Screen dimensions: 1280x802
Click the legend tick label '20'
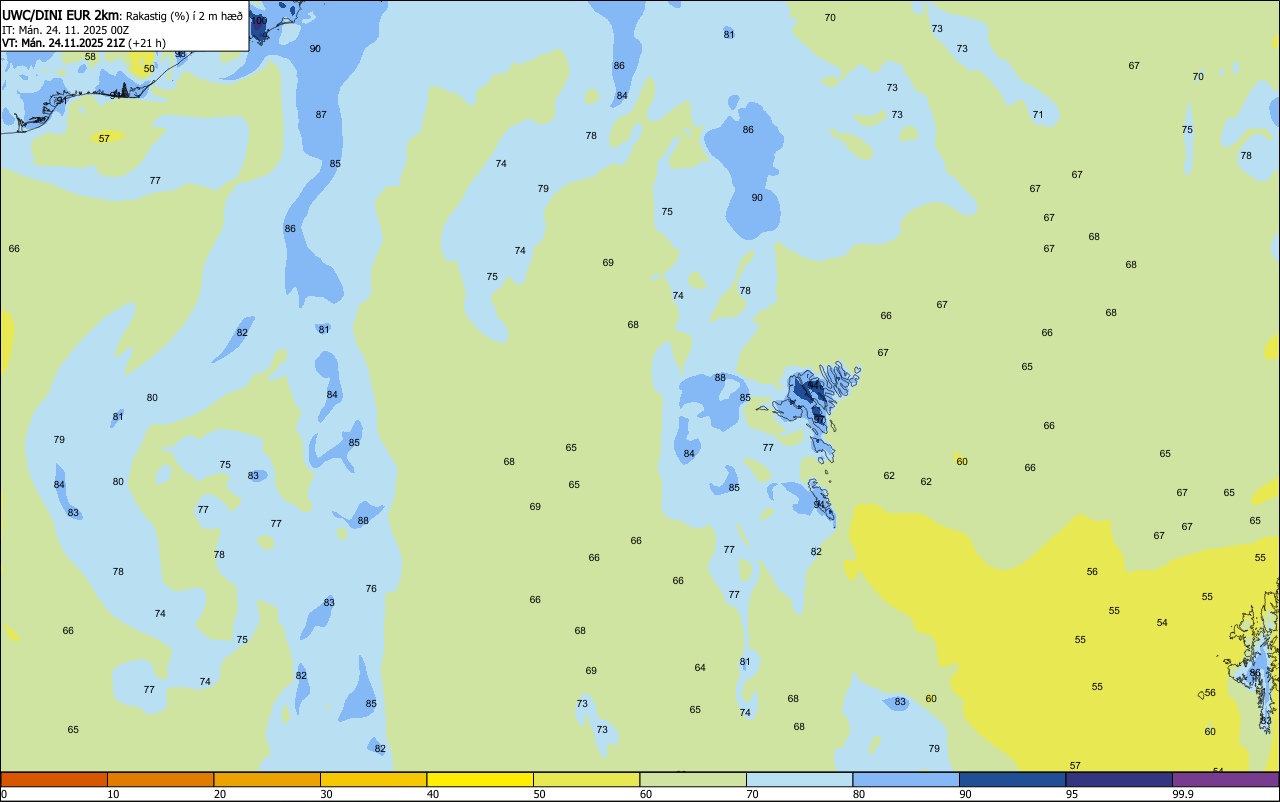pos(220,794)
